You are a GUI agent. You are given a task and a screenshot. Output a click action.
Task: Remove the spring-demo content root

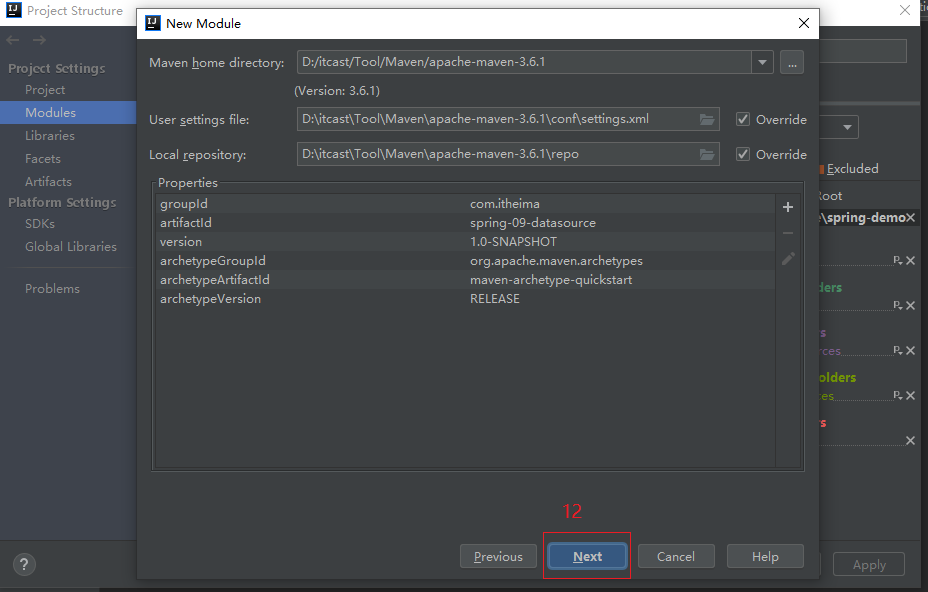pos(911,218)
